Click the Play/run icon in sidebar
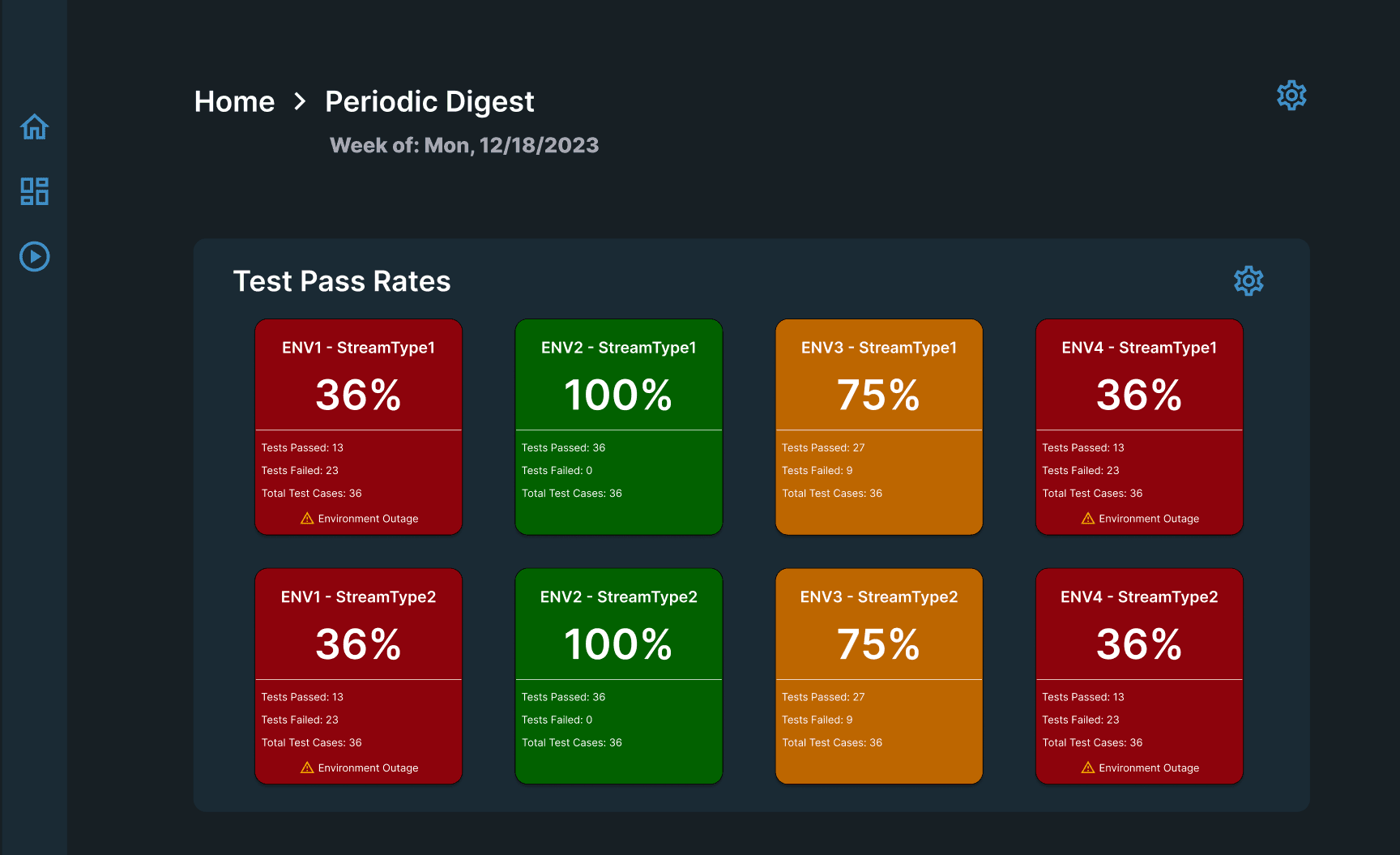Image resolution: width=1400 pixels, height=855 pixels. 34,257
